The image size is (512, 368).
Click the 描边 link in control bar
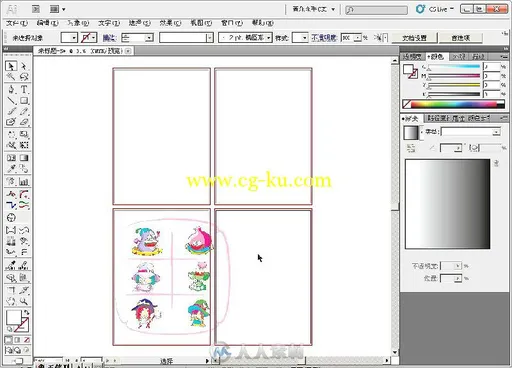click(x=109, y=38)
